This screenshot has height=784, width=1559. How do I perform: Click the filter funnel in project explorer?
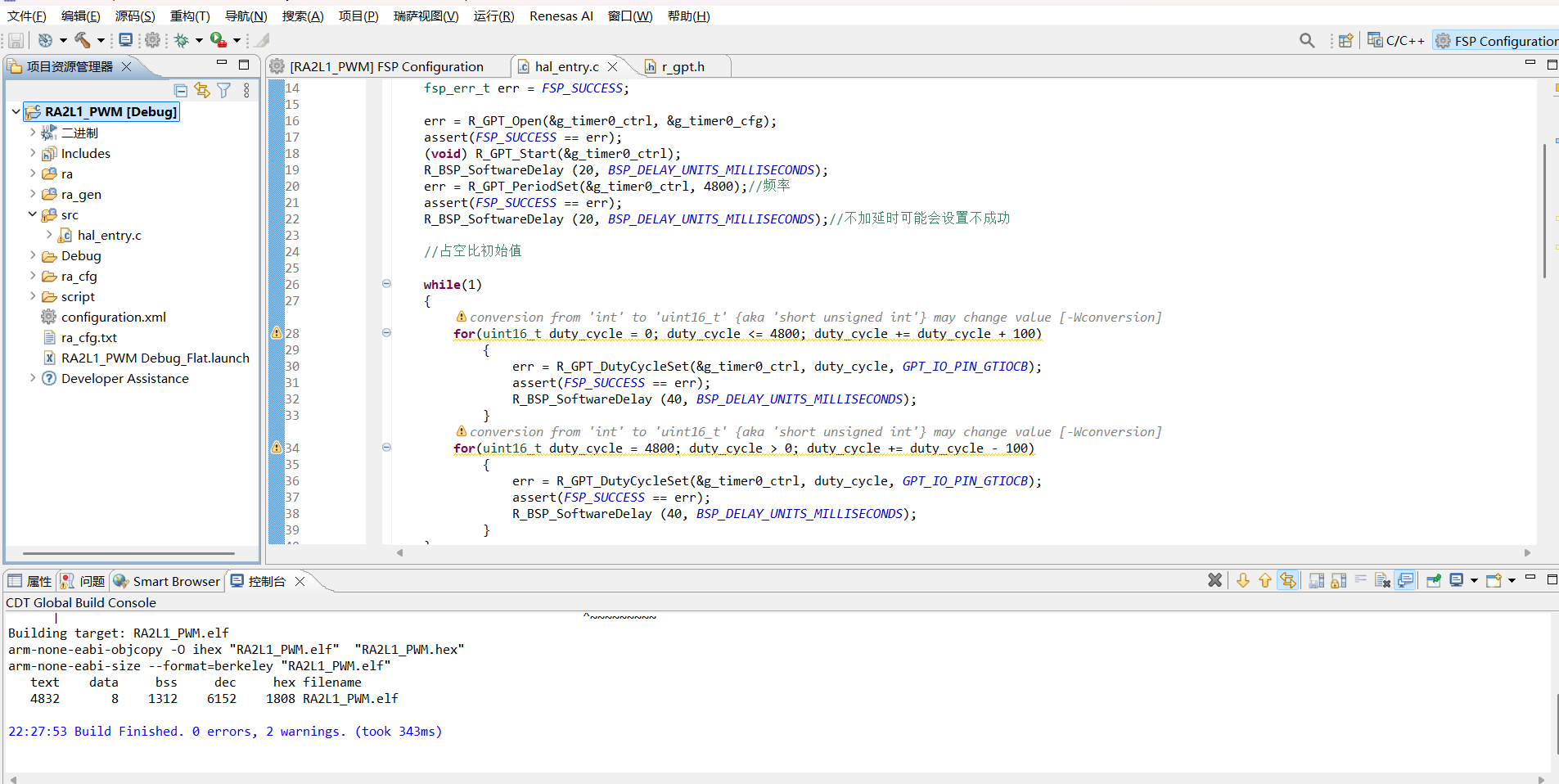[223, 90]
